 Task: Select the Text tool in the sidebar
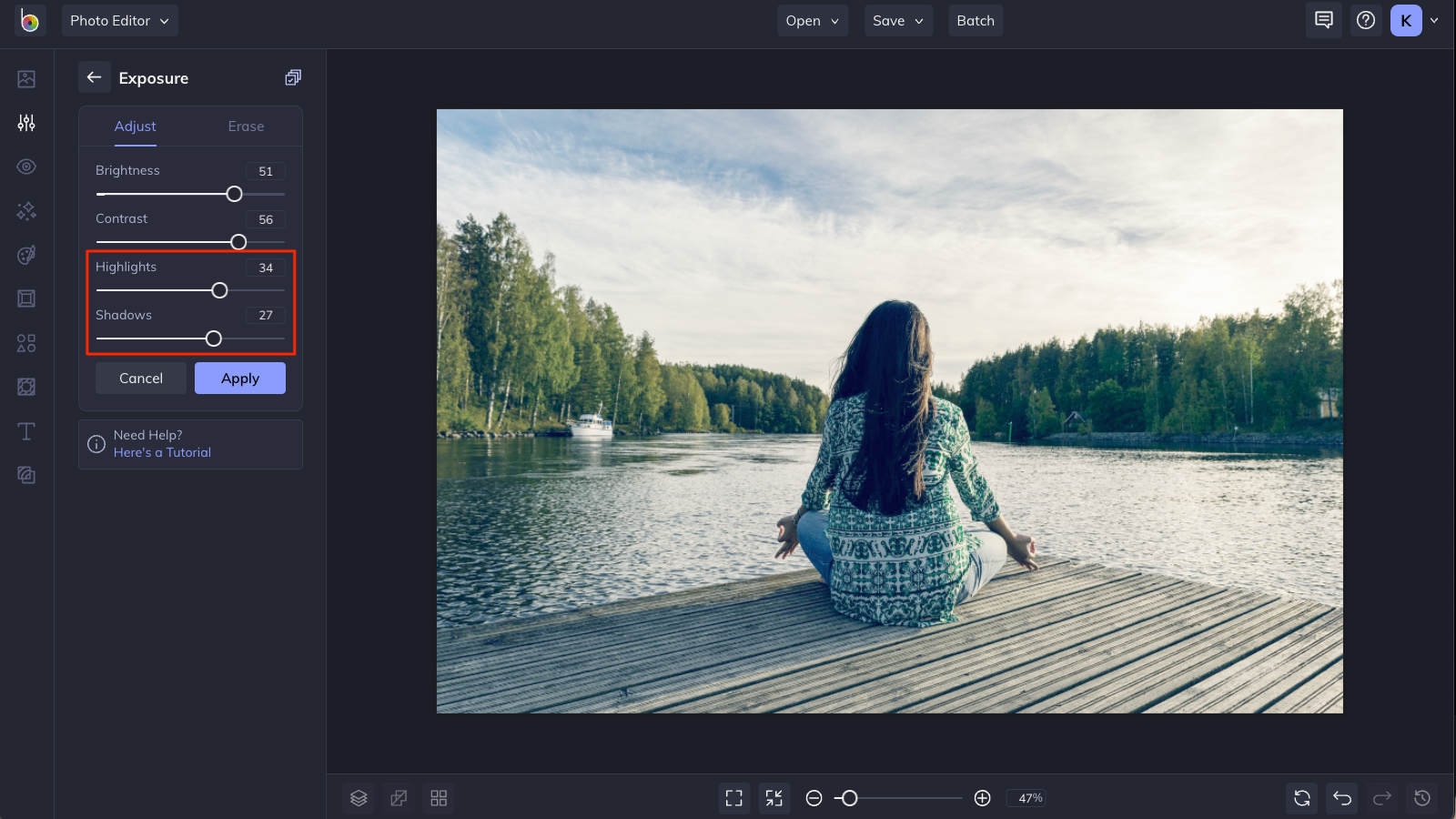26,431
